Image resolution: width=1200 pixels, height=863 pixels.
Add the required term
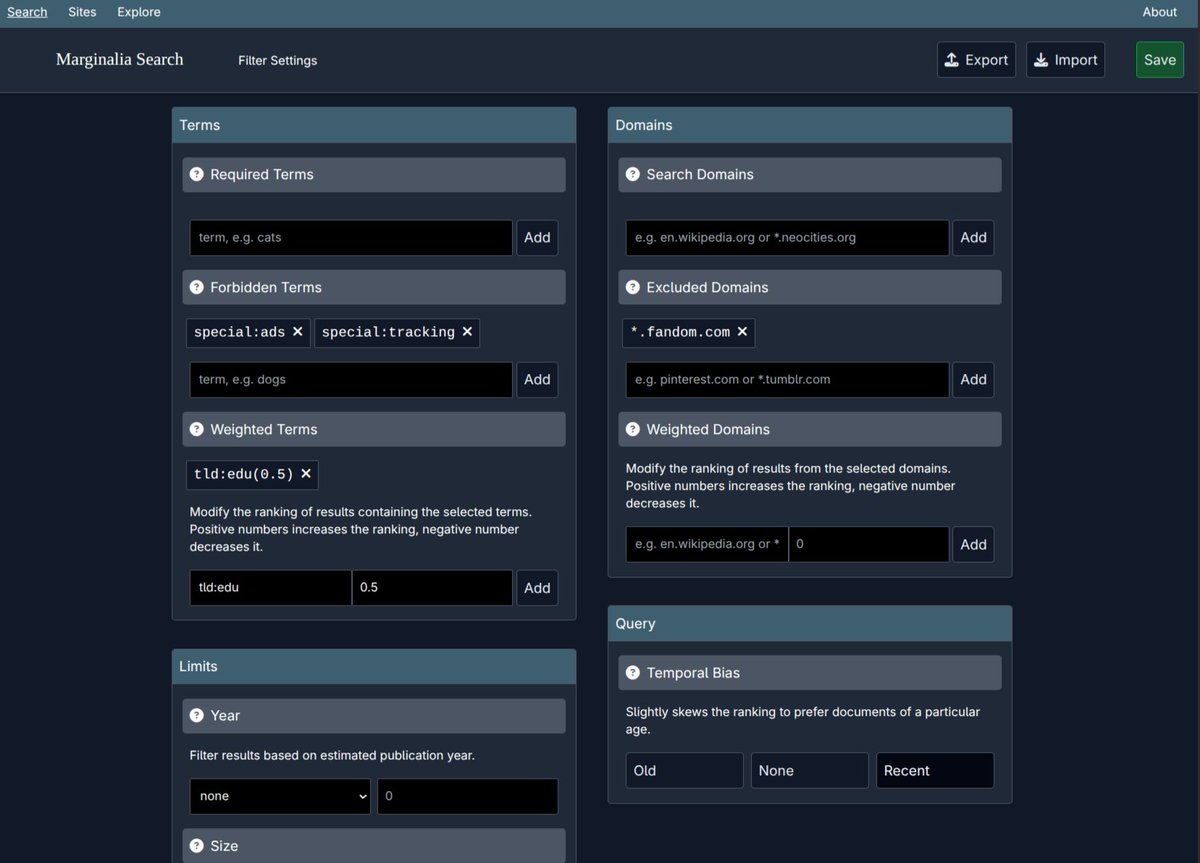537,237
